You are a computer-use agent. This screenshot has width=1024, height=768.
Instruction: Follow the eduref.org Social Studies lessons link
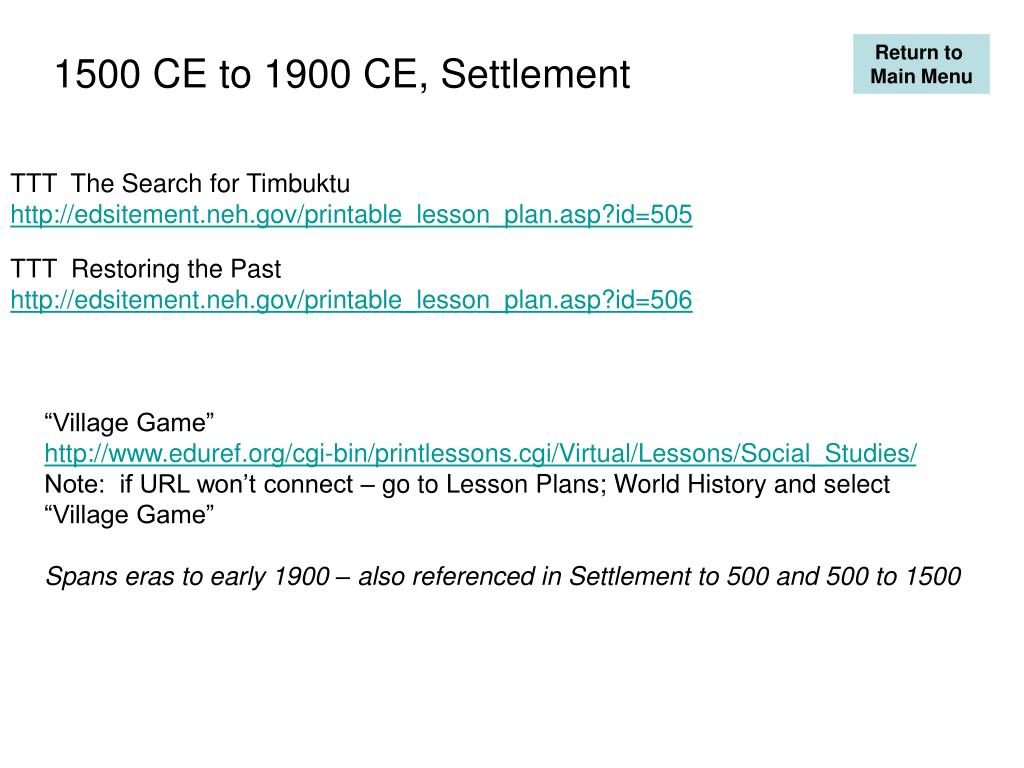(481, 453)
